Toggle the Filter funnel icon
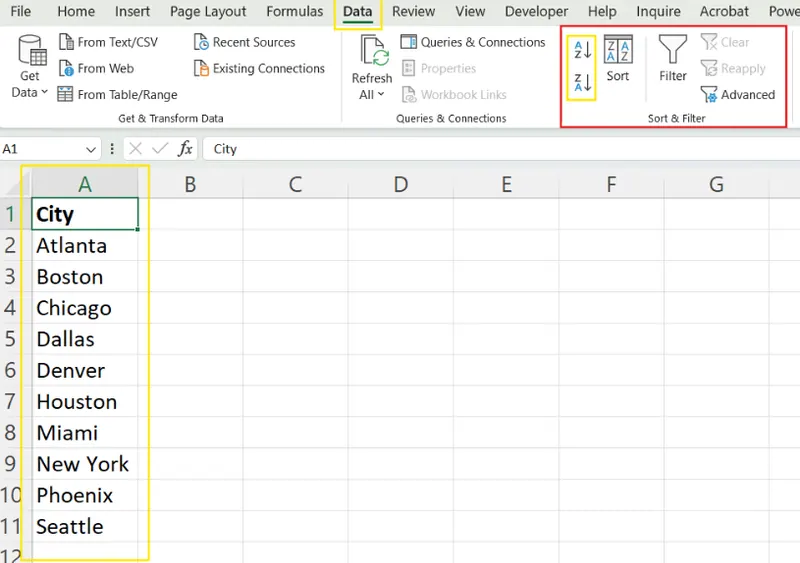800x563 pixels. point(673,58)
